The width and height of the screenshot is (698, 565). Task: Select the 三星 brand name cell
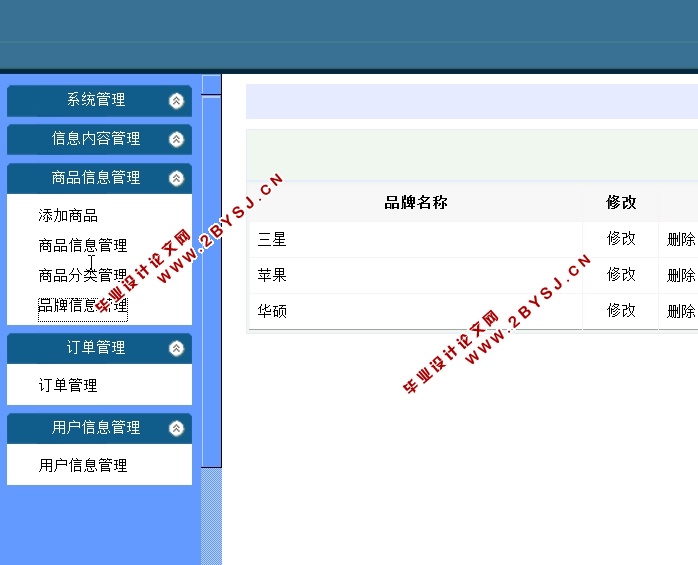click(x=416, y=240)
